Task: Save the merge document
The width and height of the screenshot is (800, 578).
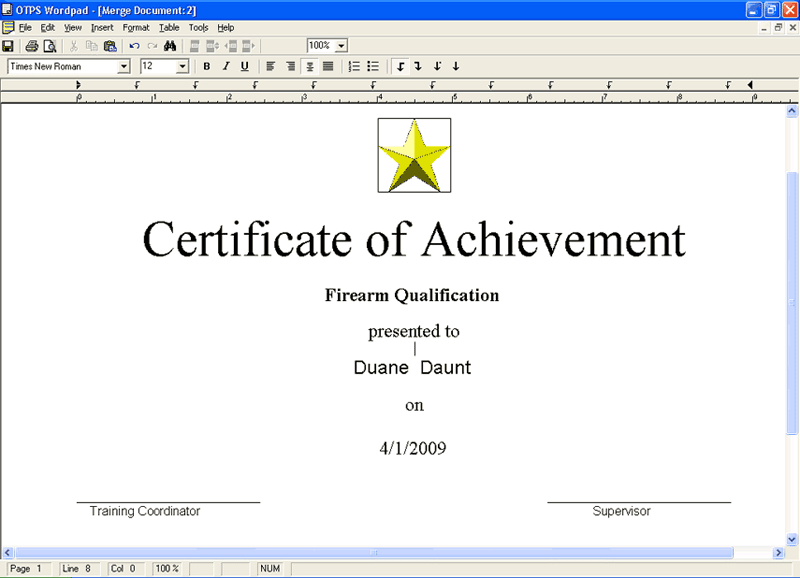Action: [10, 45]
